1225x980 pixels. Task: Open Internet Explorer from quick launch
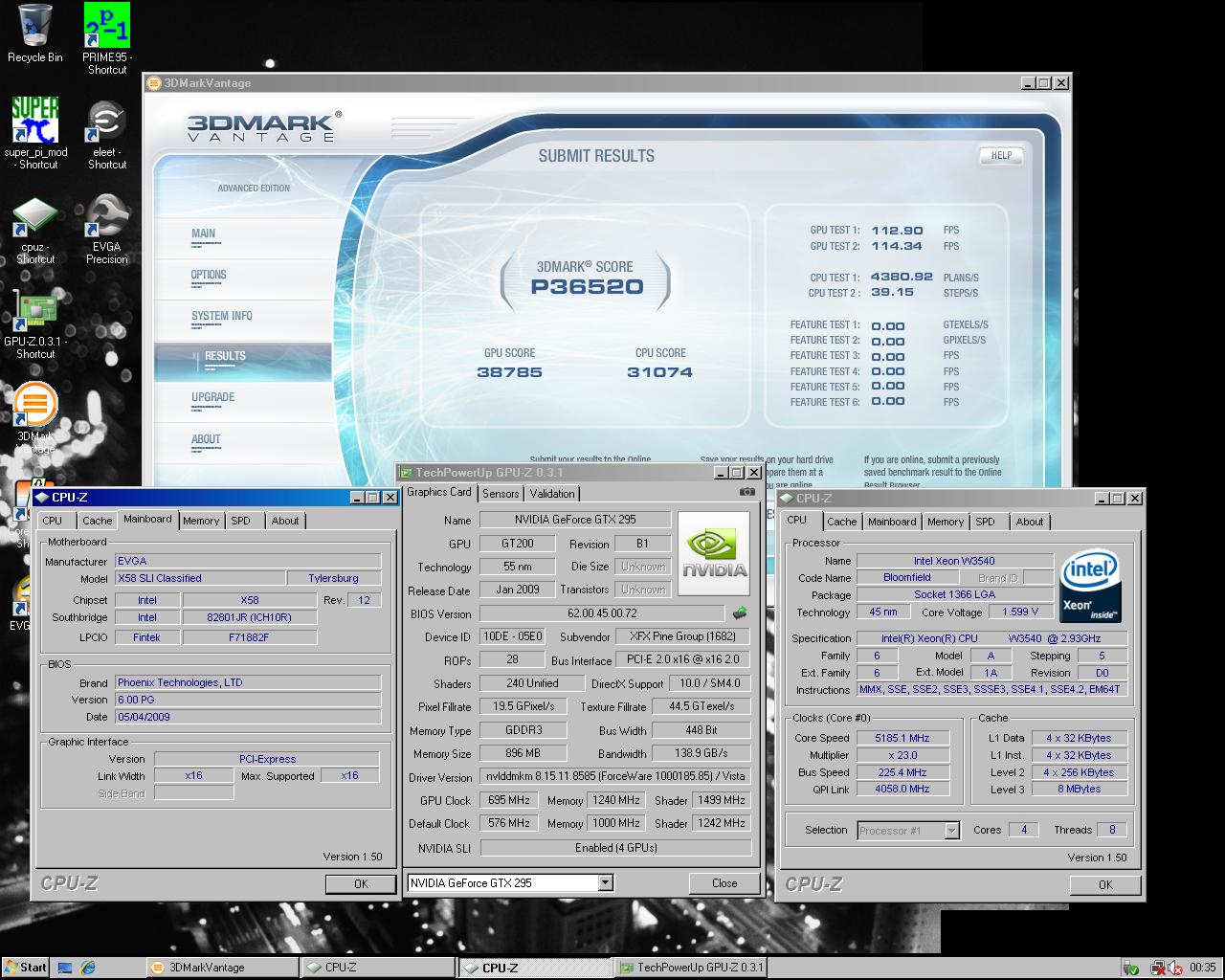coord(89,968)
